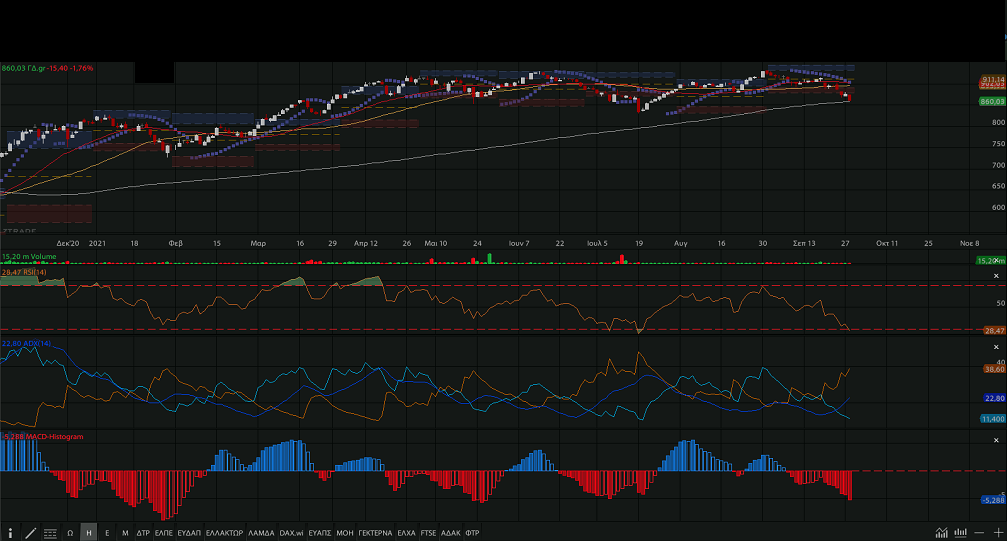
Task: Zoom out with the minus icon
Action: [x=981, y=533]
